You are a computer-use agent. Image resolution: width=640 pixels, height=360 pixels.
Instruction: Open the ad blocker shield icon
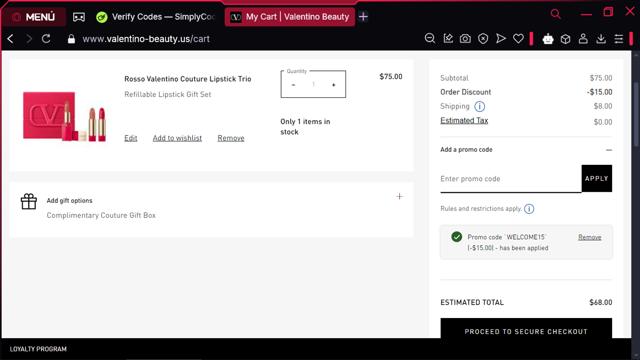483,39
